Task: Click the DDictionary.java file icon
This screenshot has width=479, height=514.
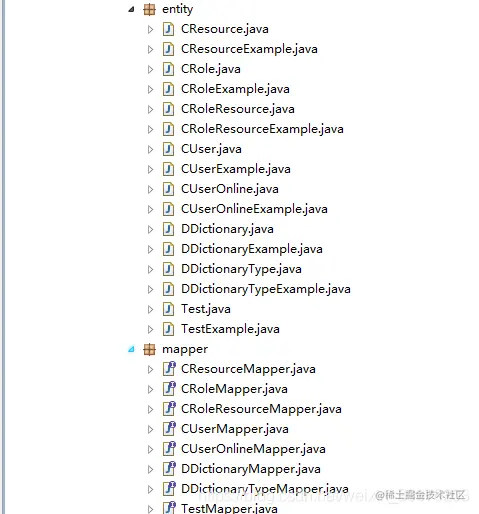Action: 168,229
